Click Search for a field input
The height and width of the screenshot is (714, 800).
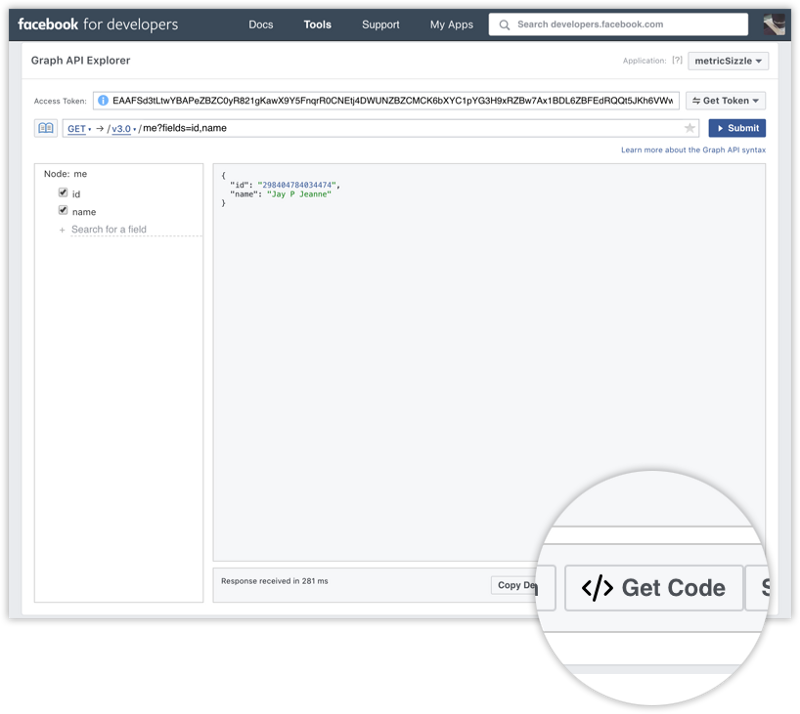pos(136,230)
